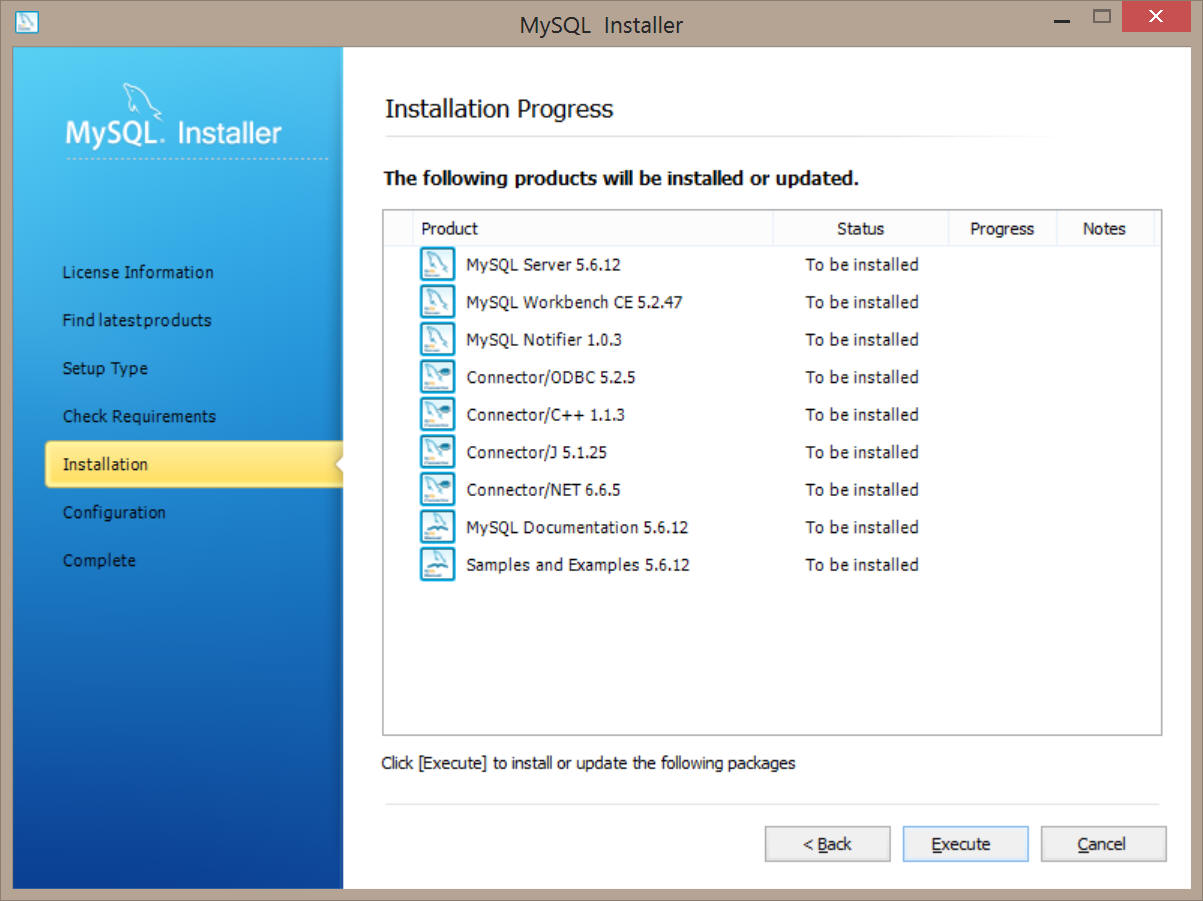The height and width of the screenshot is (901, 1203).
Task: Select the MySQL Documentation 5.6.12 text
Action: click(x=577, y=527)
